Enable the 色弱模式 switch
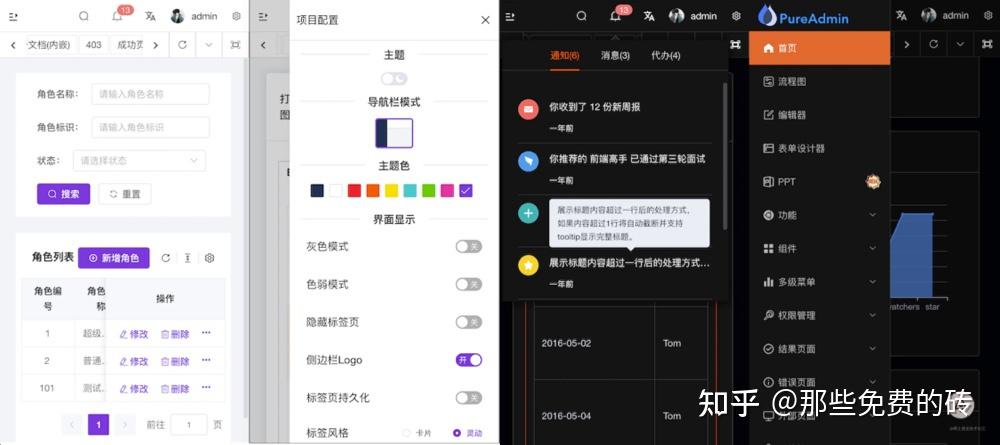 (469, 284)
